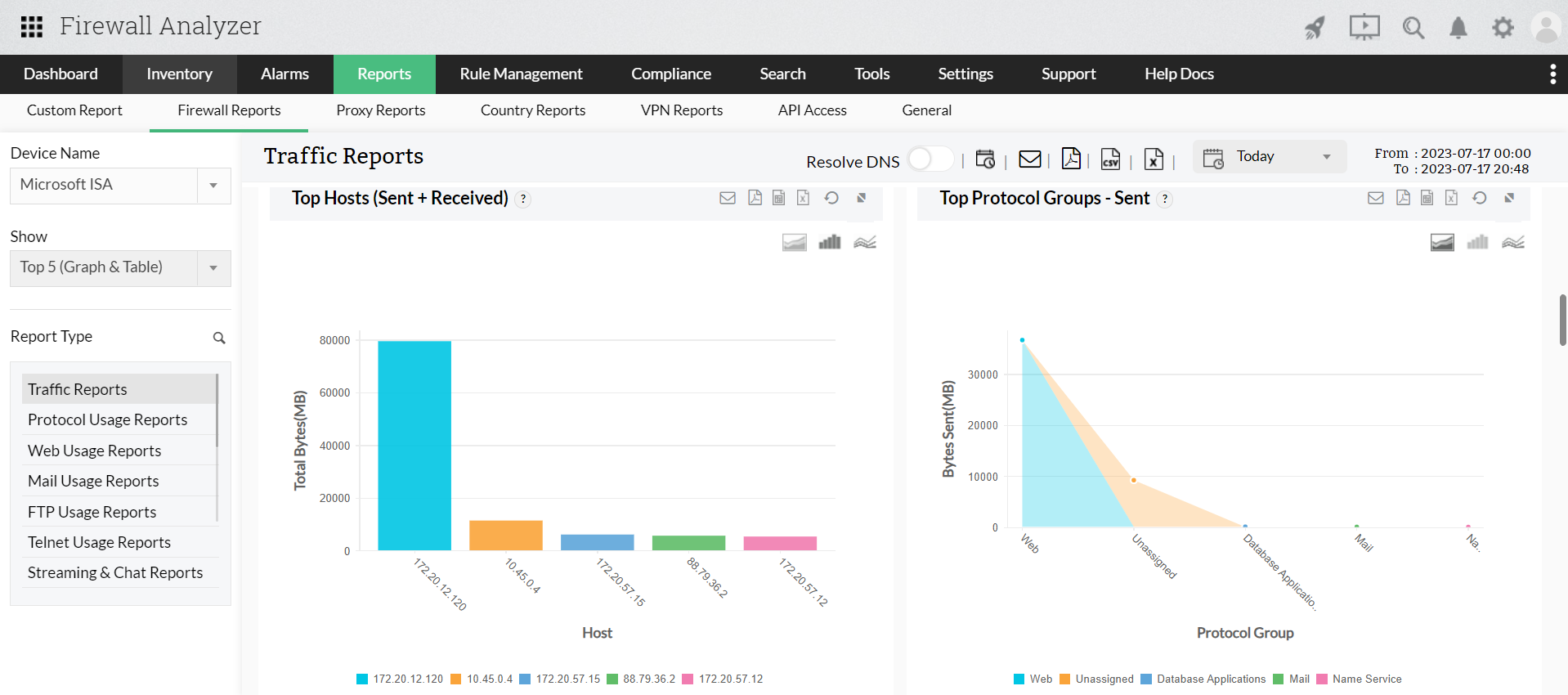The width and height of the screenshot is (1568, 695).
Task: Open the notifications bell
Action: pyautogui.click(x=1458, y=28)
